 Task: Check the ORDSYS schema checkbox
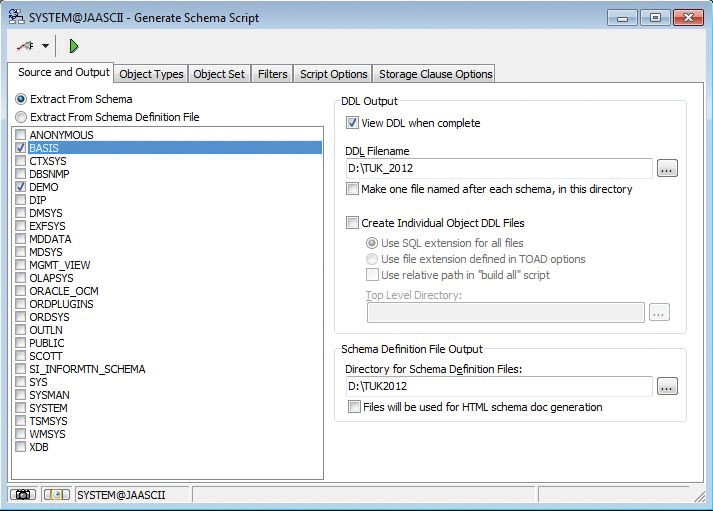20,317
